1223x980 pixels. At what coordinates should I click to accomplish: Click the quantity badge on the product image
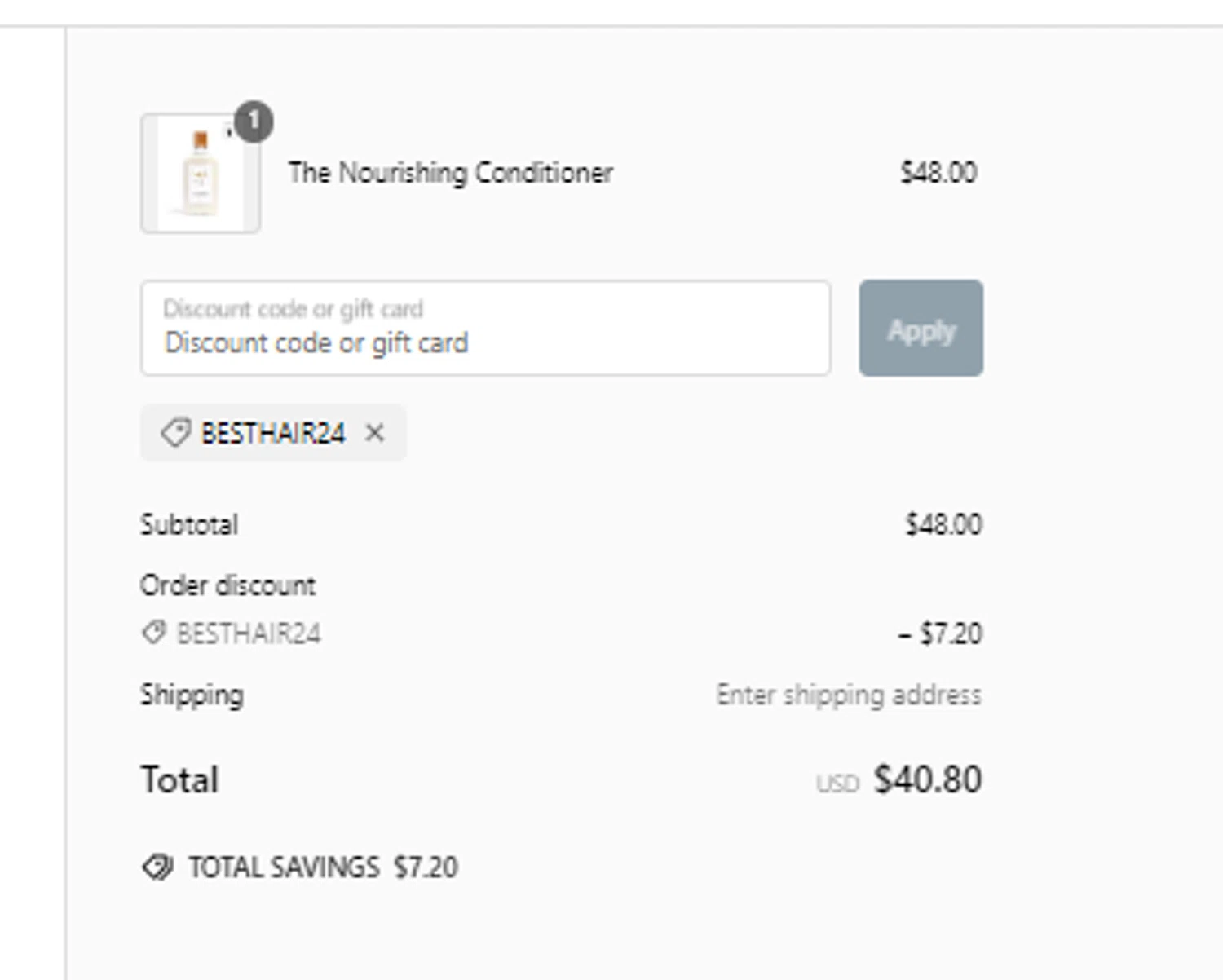tap(254, 122)
